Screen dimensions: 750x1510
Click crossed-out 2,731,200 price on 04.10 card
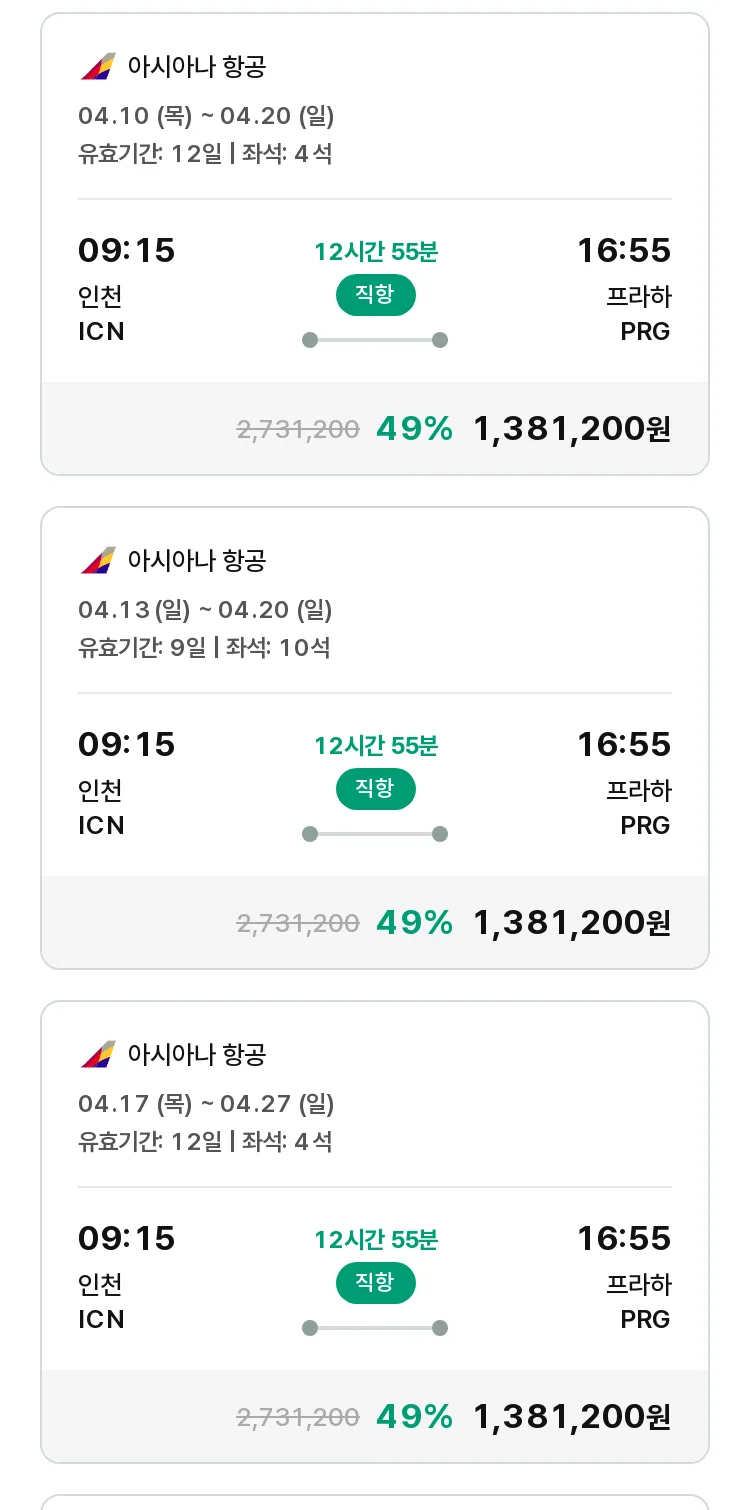[x=298, y=430]
